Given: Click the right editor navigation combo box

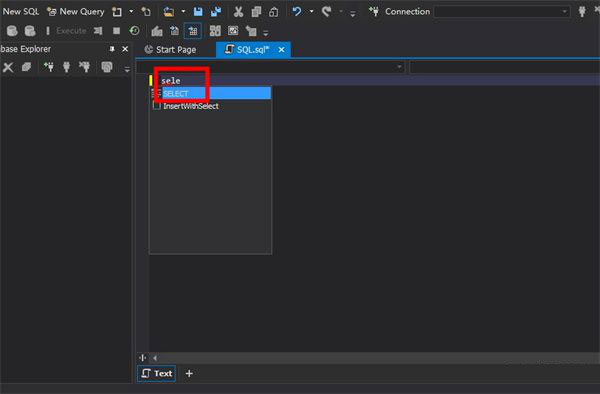Looking at the screenshot, I should click(x=504, y=67).
